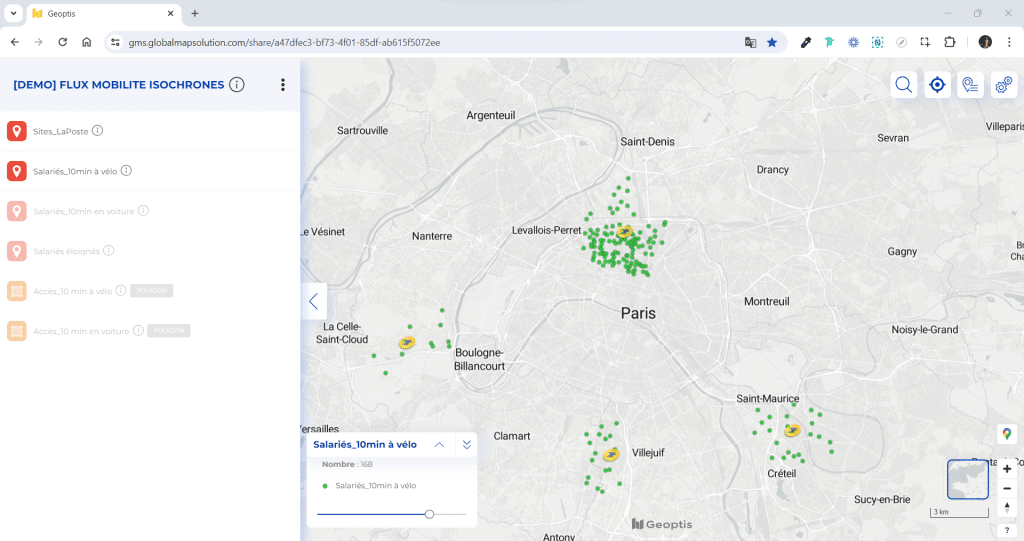Screen dimensions: 1024x541
Task: Click the Nanterre map label
Action: click(432, 237)
